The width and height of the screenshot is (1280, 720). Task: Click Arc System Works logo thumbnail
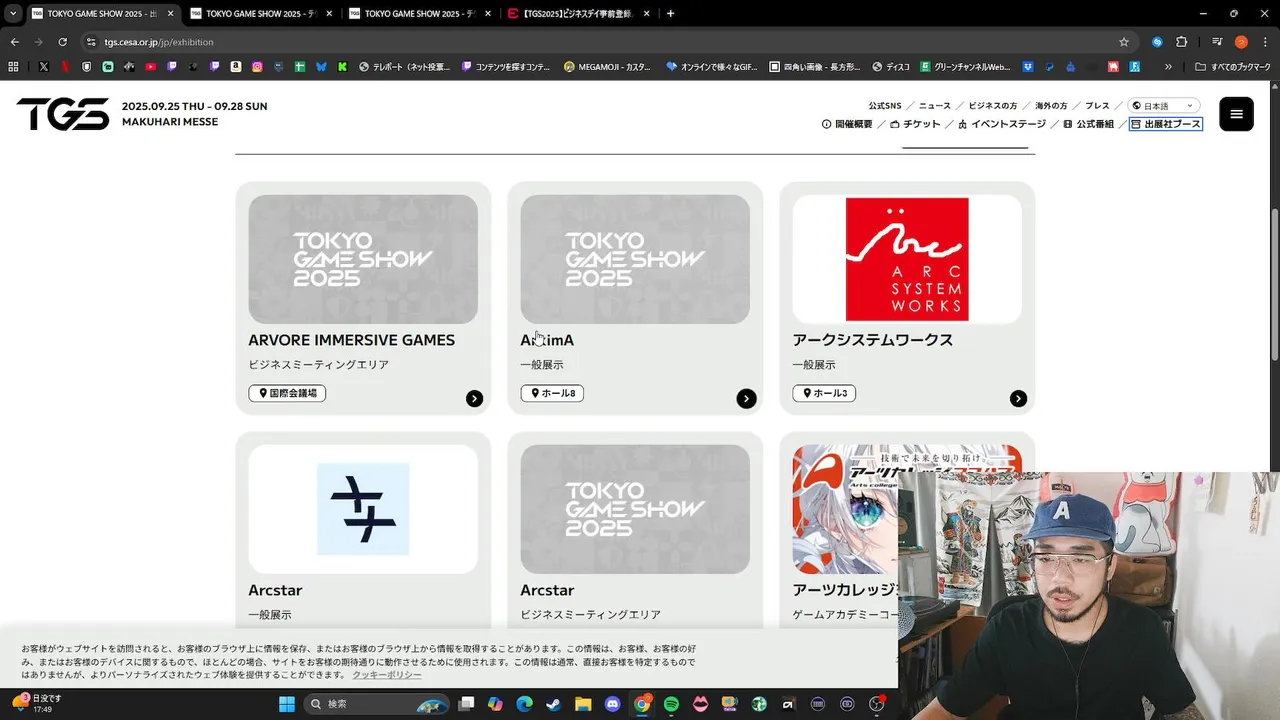[x=907, y=259]
